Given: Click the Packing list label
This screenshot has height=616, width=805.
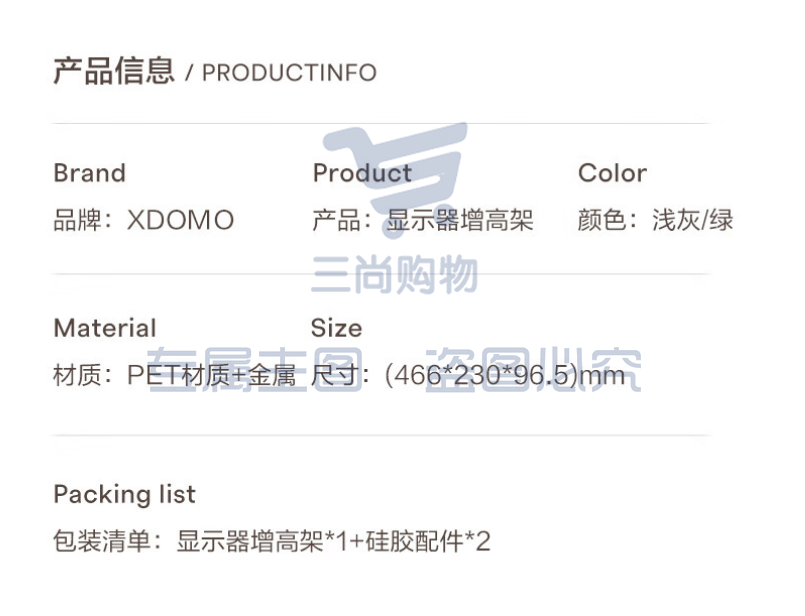Looking at the screenshot, I should point(125,494).
